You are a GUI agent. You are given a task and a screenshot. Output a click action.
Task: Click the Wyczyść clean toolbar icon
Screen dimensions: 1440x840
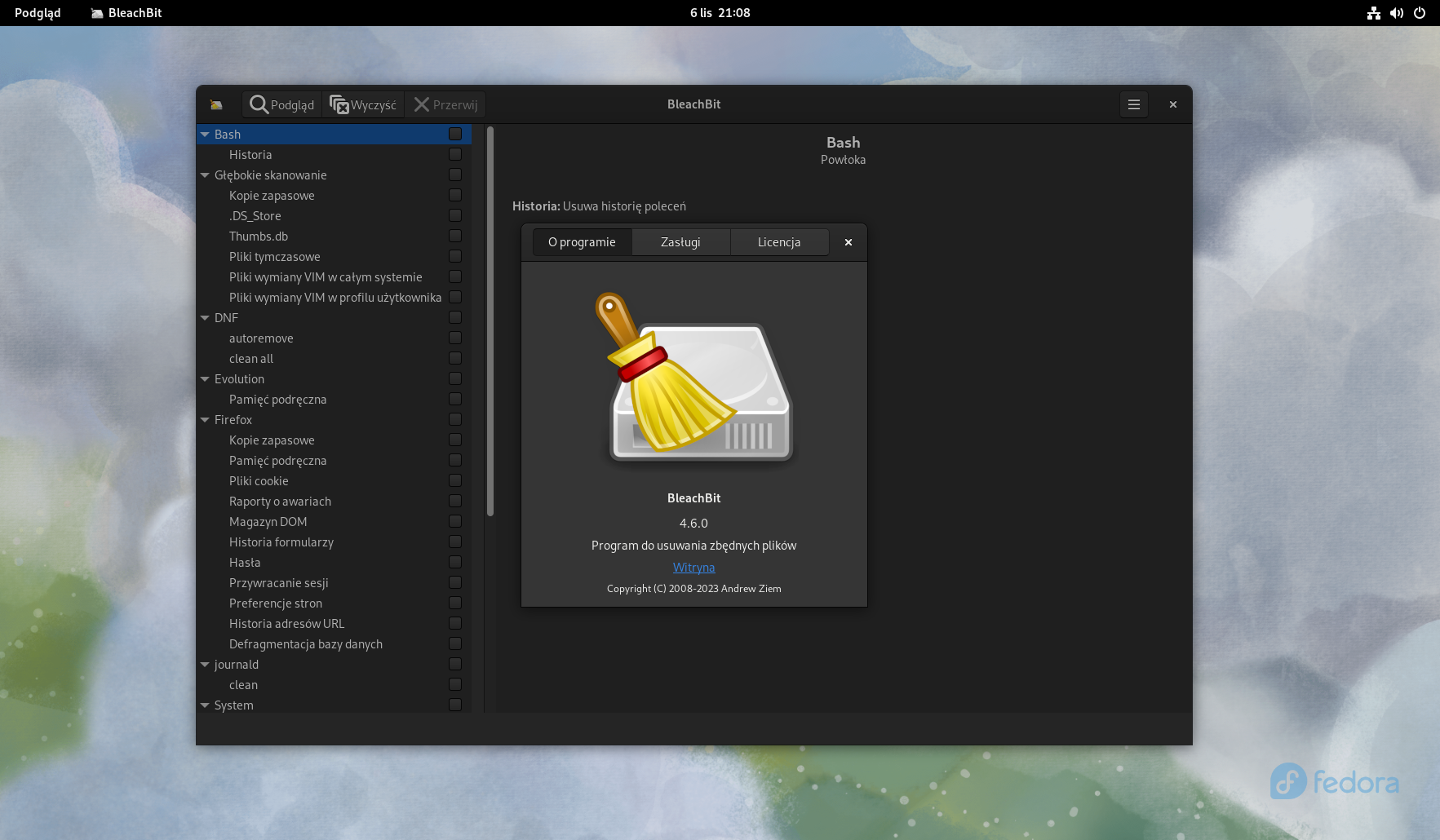click(339, 104)
